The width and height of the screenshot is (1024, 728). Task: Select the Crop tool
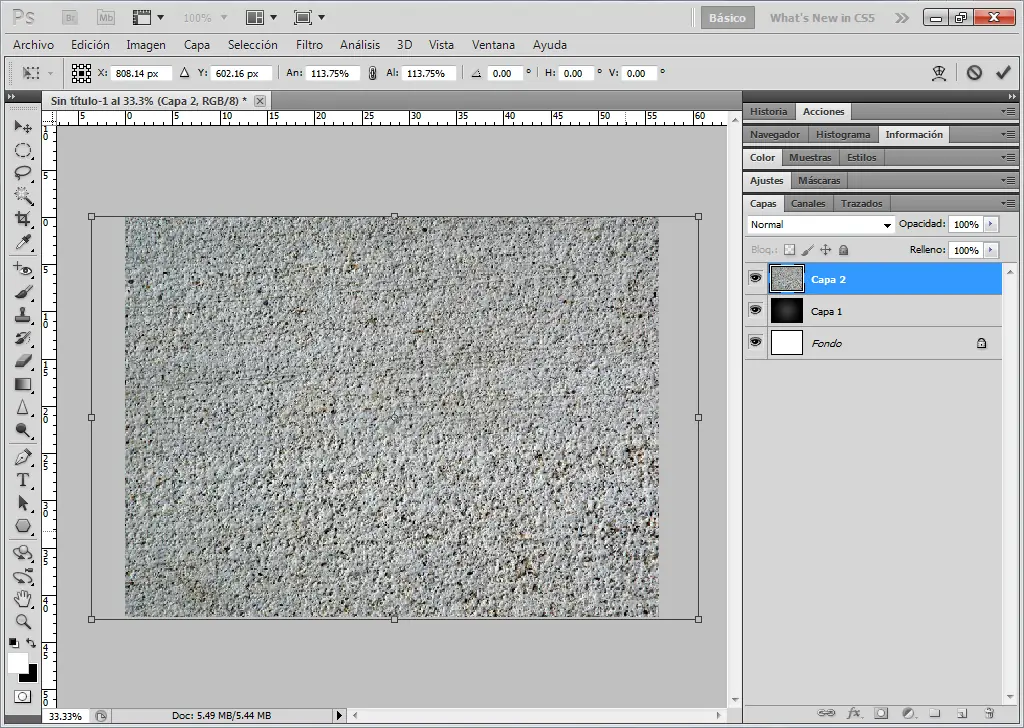click(22, 219)
